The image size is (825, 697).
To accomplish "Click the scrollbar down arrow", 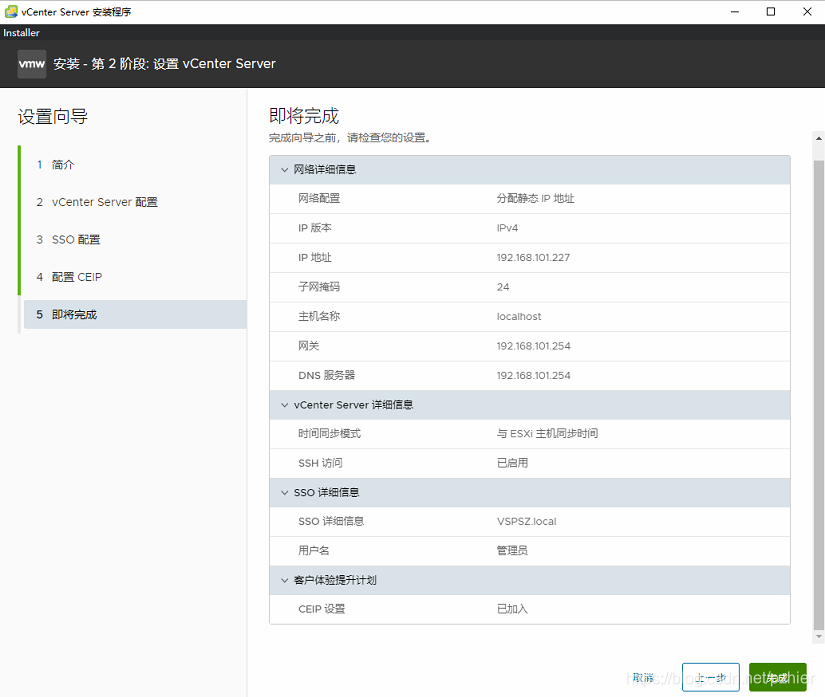I will coord(819,637).
